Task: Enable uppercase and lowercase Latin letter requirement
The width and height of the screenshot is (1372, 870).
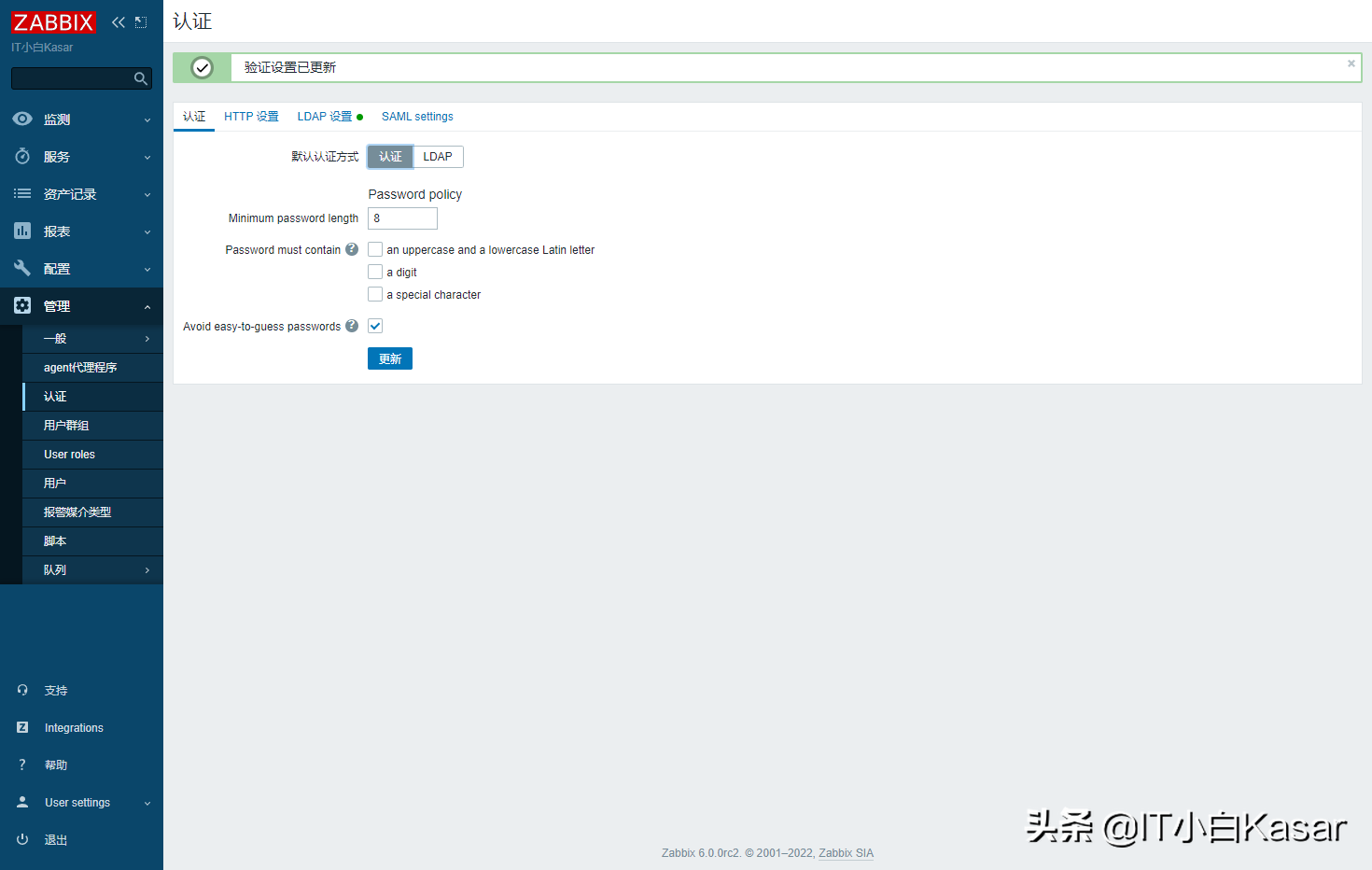Action: [x=375, y=249]
